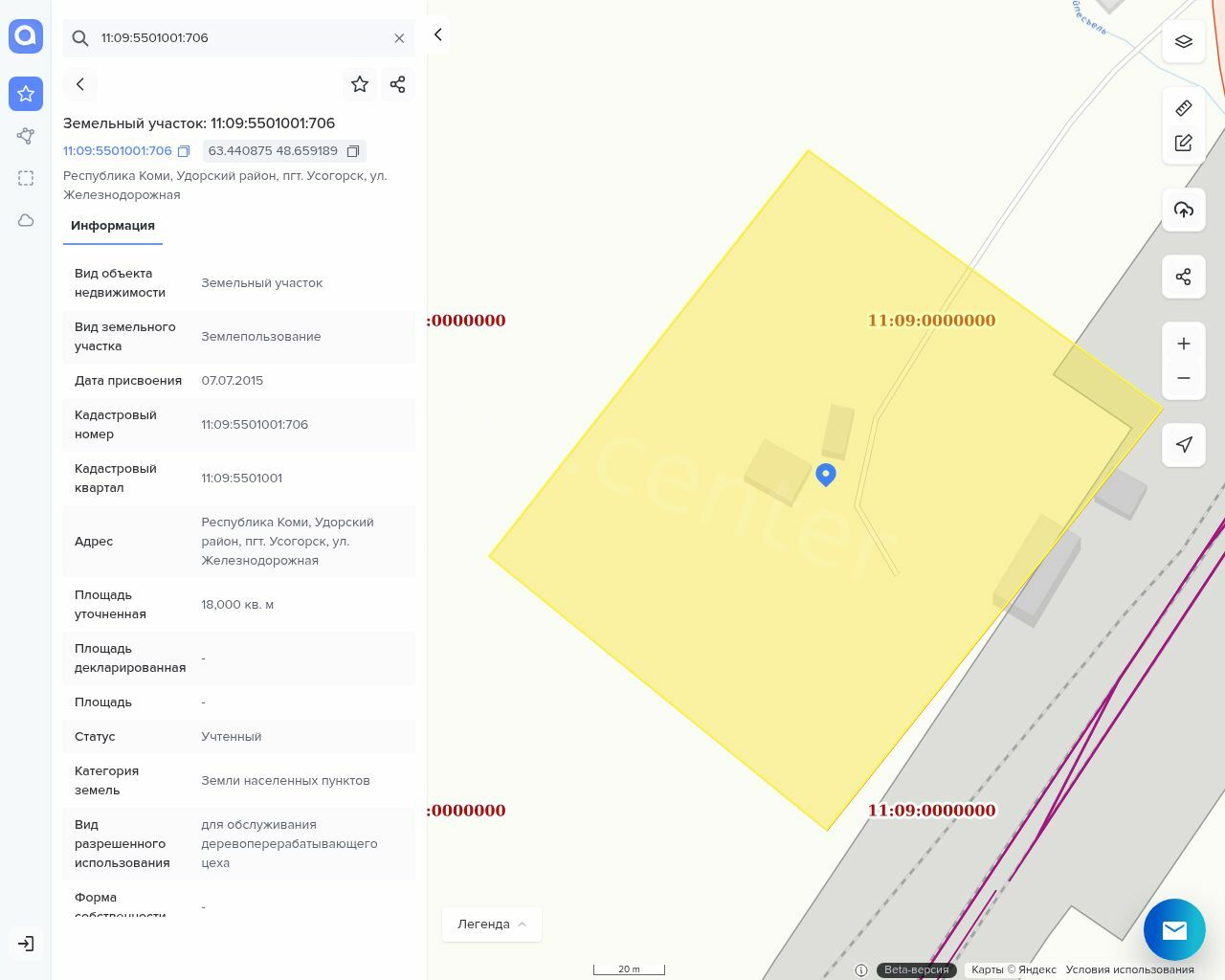Zoom in on the map

tap(1184, 344)
